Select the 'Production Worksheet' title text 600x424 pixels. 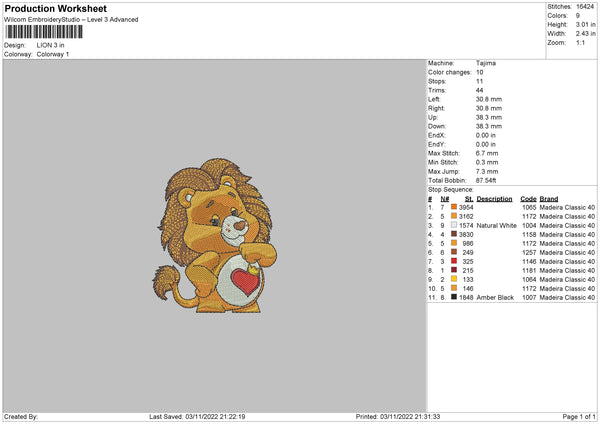55,8
